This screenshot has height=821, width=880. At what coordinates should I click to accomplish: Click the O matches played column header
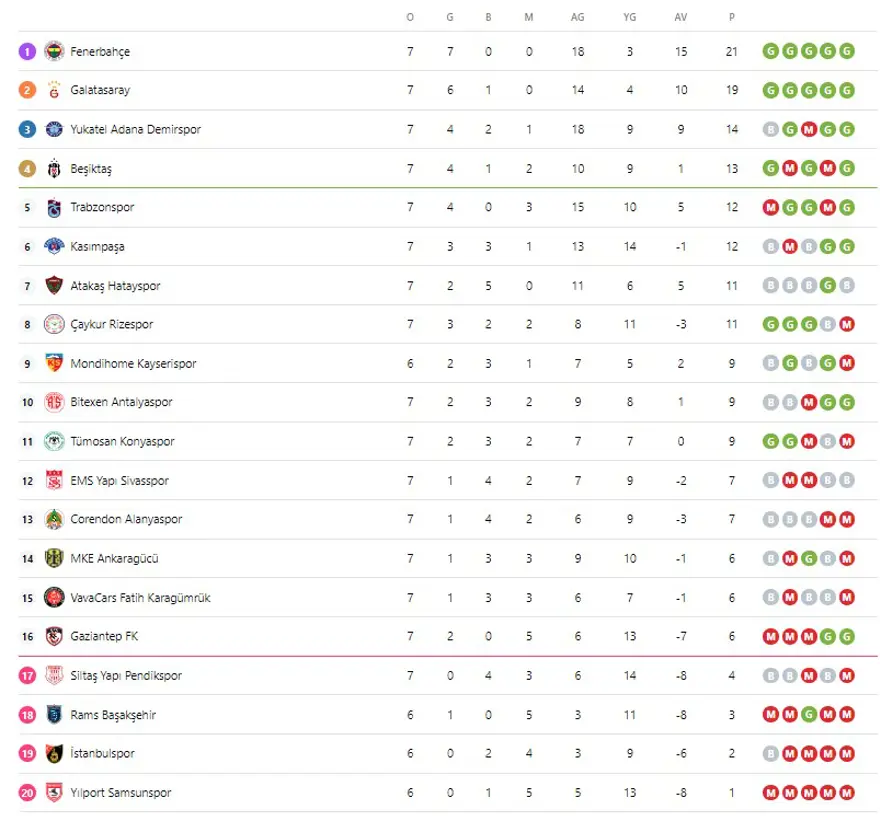point(410,17)
